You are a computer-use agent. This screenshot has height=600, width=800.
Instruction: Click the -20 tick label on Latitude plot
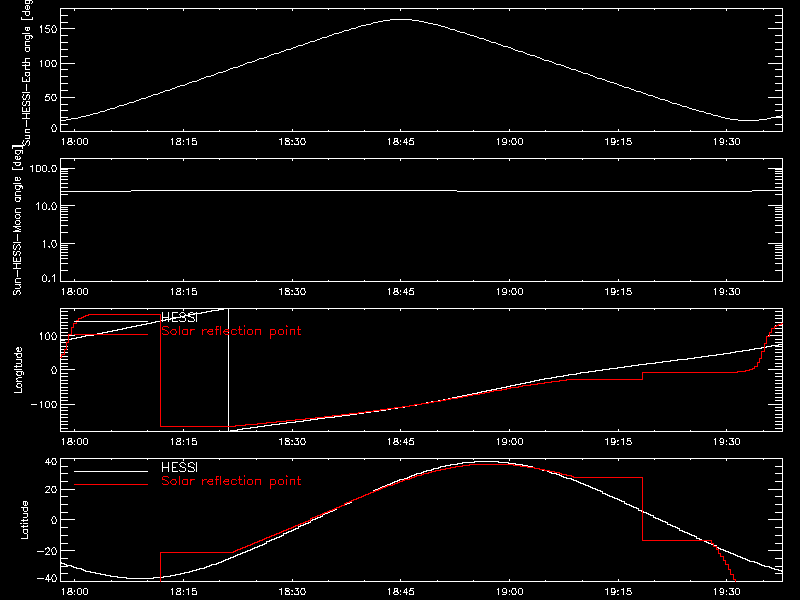tap(47, 551)
